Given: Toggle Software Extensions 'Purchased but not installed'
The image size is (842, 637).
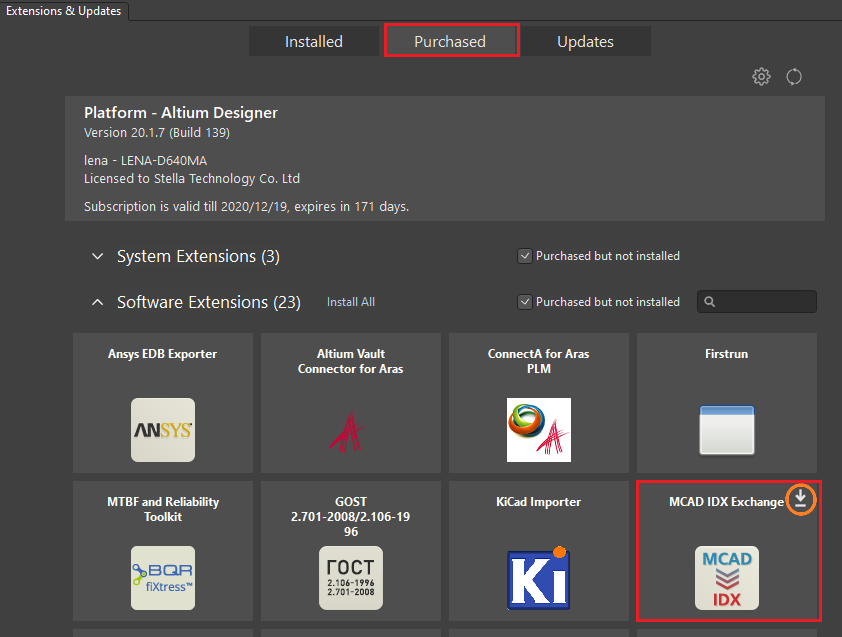Looking at the screenshot, I should (x=525, y=302).
